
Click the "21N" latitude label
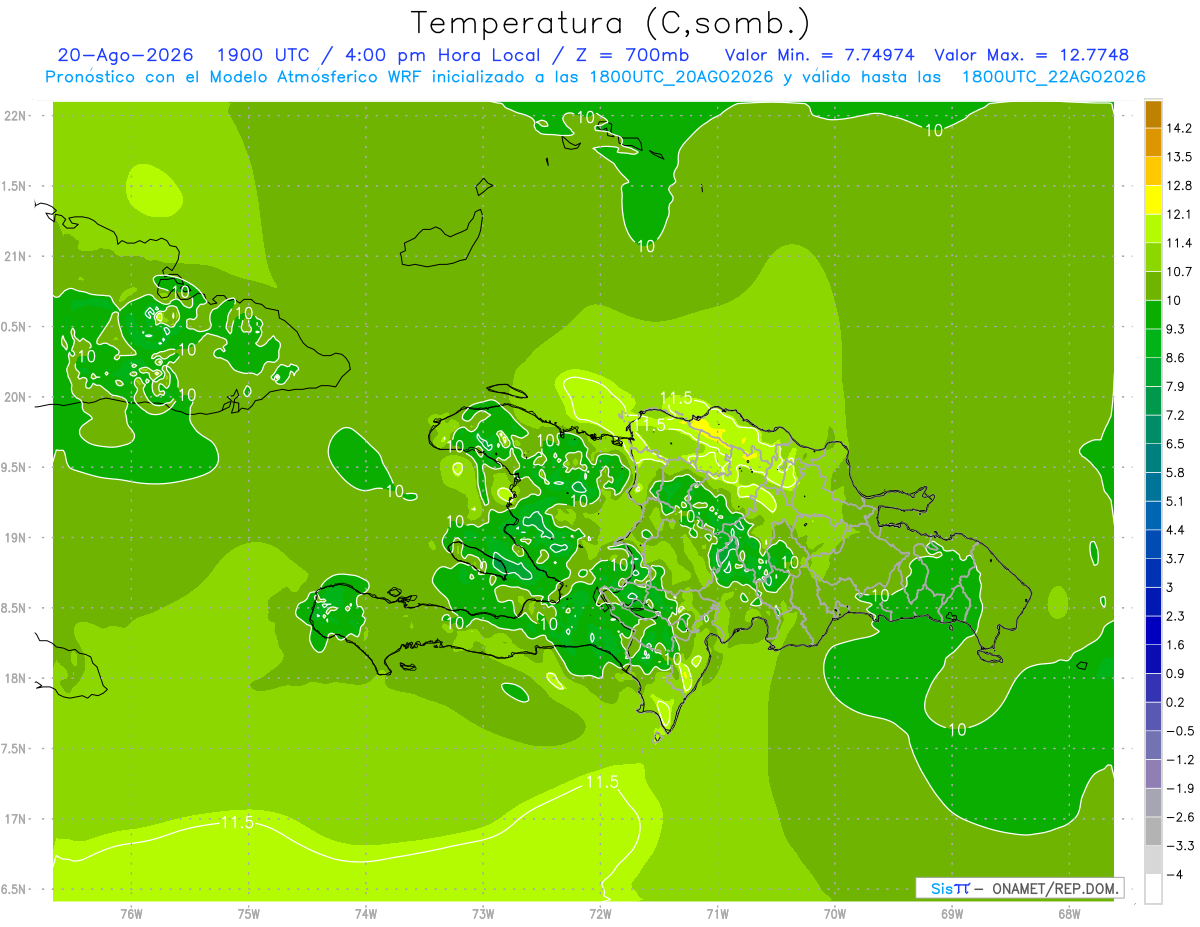(x=16, y=256)
